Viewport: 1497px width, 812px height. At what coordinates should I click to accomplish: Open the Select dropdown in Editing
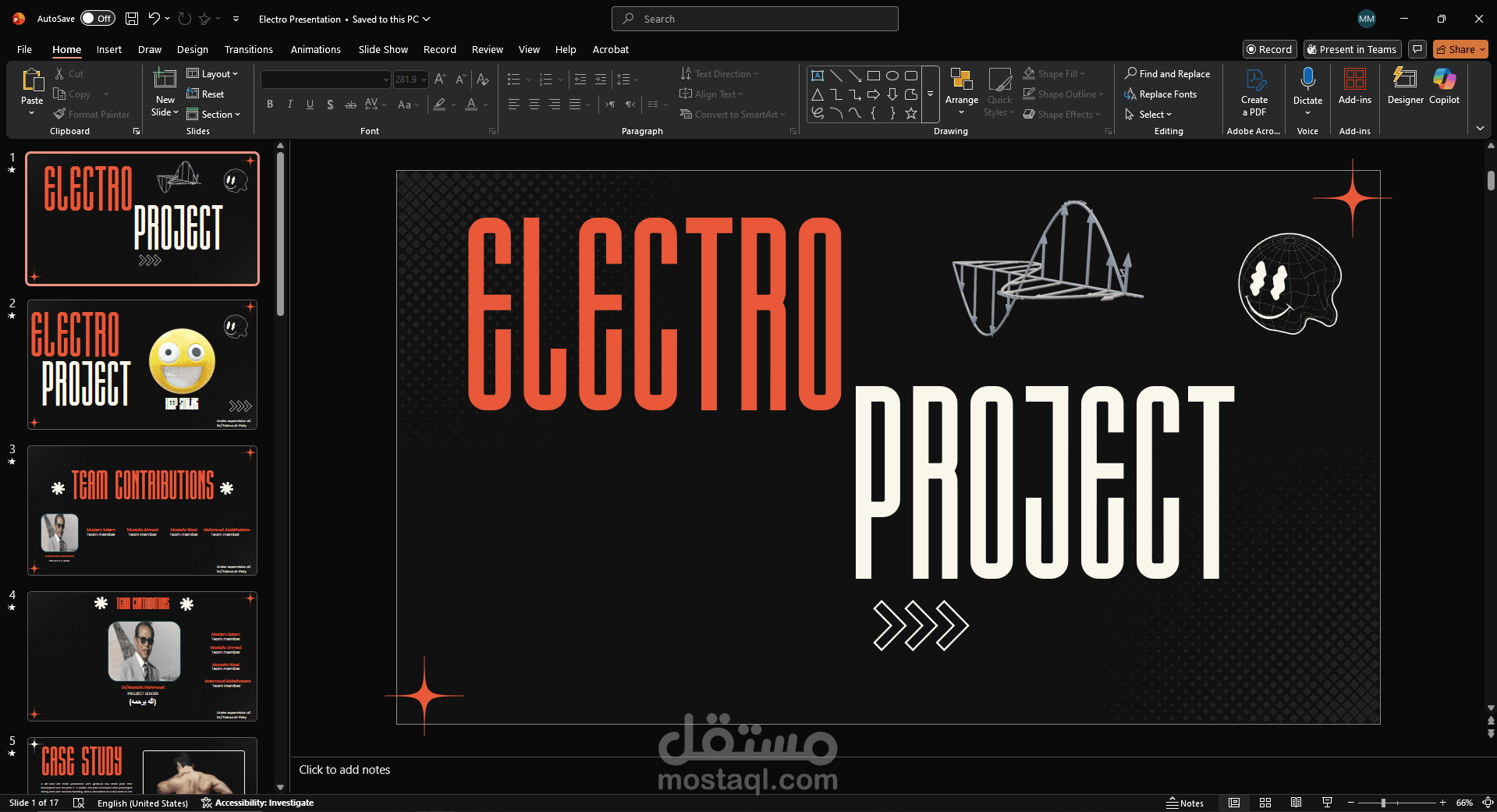(x=1148, y=115)
